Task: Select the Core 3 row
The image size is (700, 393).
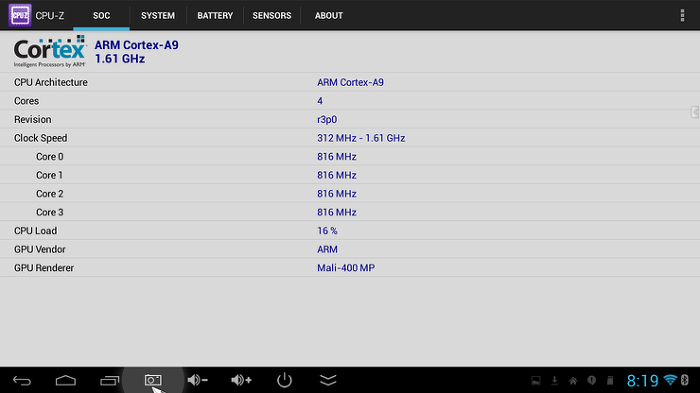Action: [350, 212]
